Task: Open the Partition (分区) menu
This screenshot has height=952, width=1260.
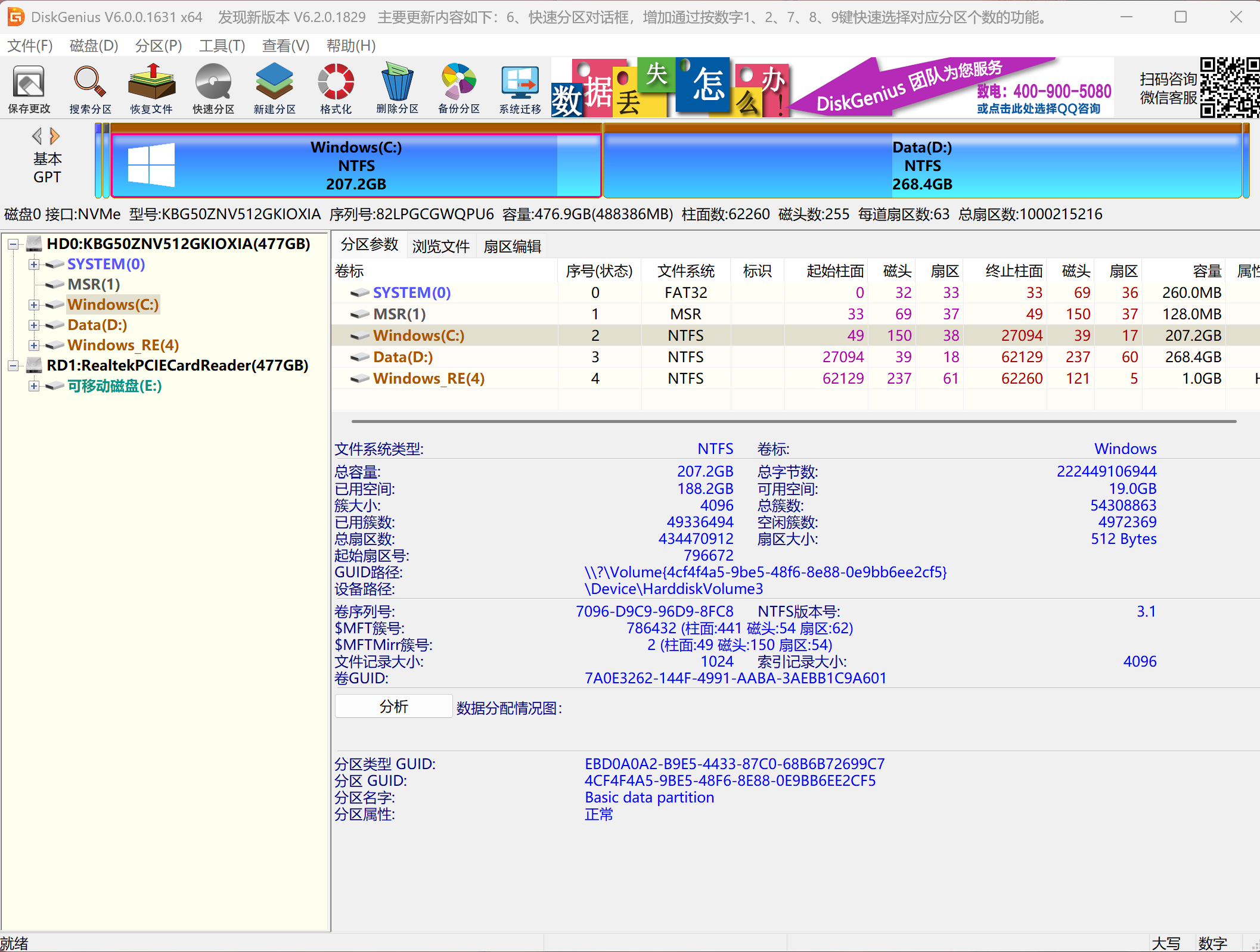Action: tap(159, 46)
